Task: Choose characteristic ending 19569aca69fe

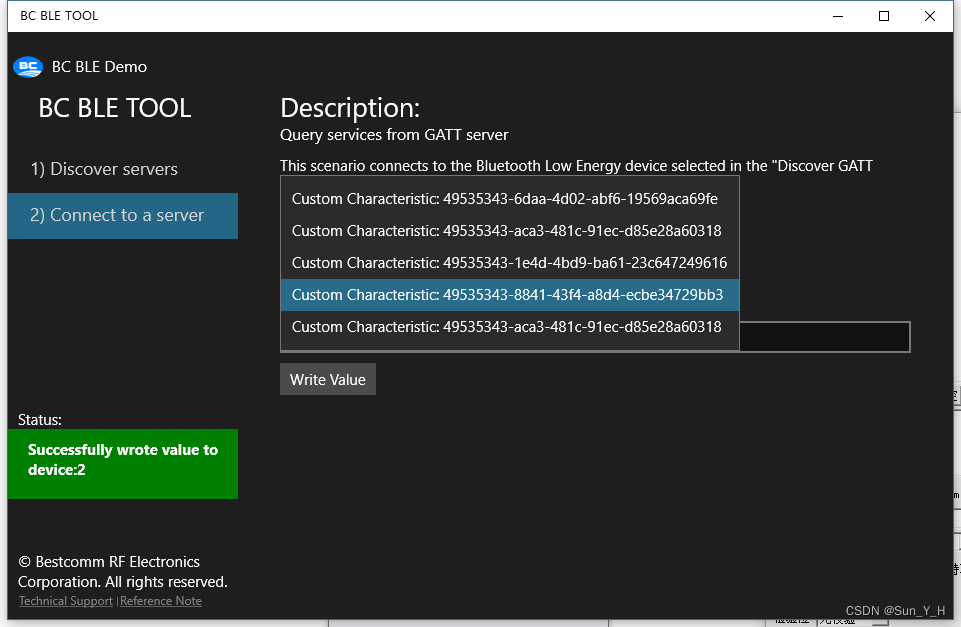Action: point(510,199)
